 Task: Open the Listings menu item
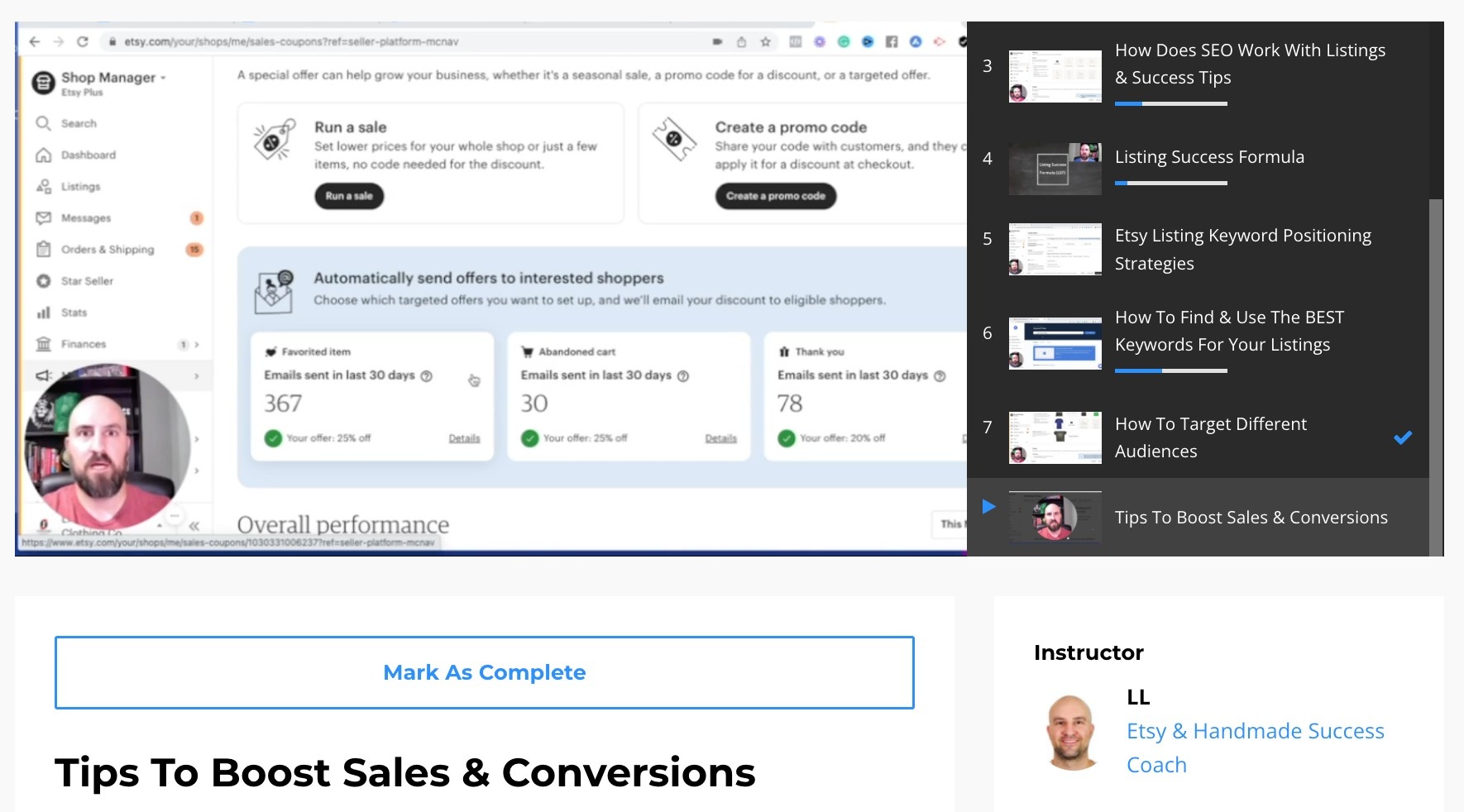tap(81, 187)
